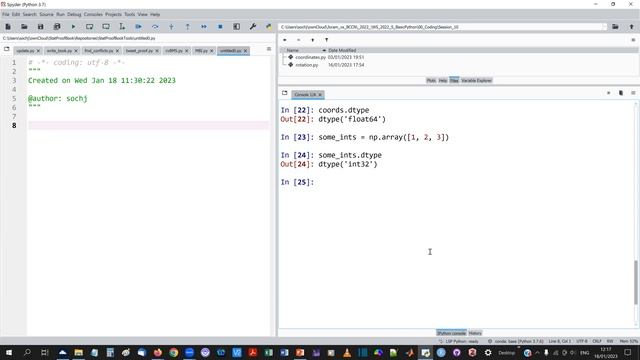
Task: Run cell and advance to the next
Action: (106, 27)
